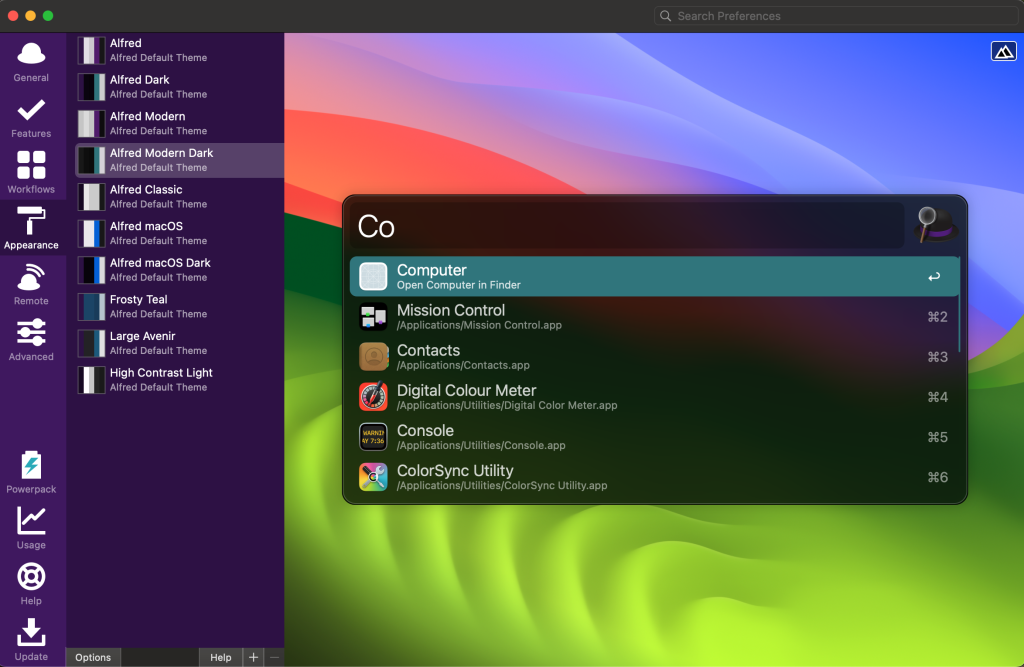The width and height of the screenshot is (1024, 667).
Task: Select the Alfred theme
Action: tap(180, 50)
